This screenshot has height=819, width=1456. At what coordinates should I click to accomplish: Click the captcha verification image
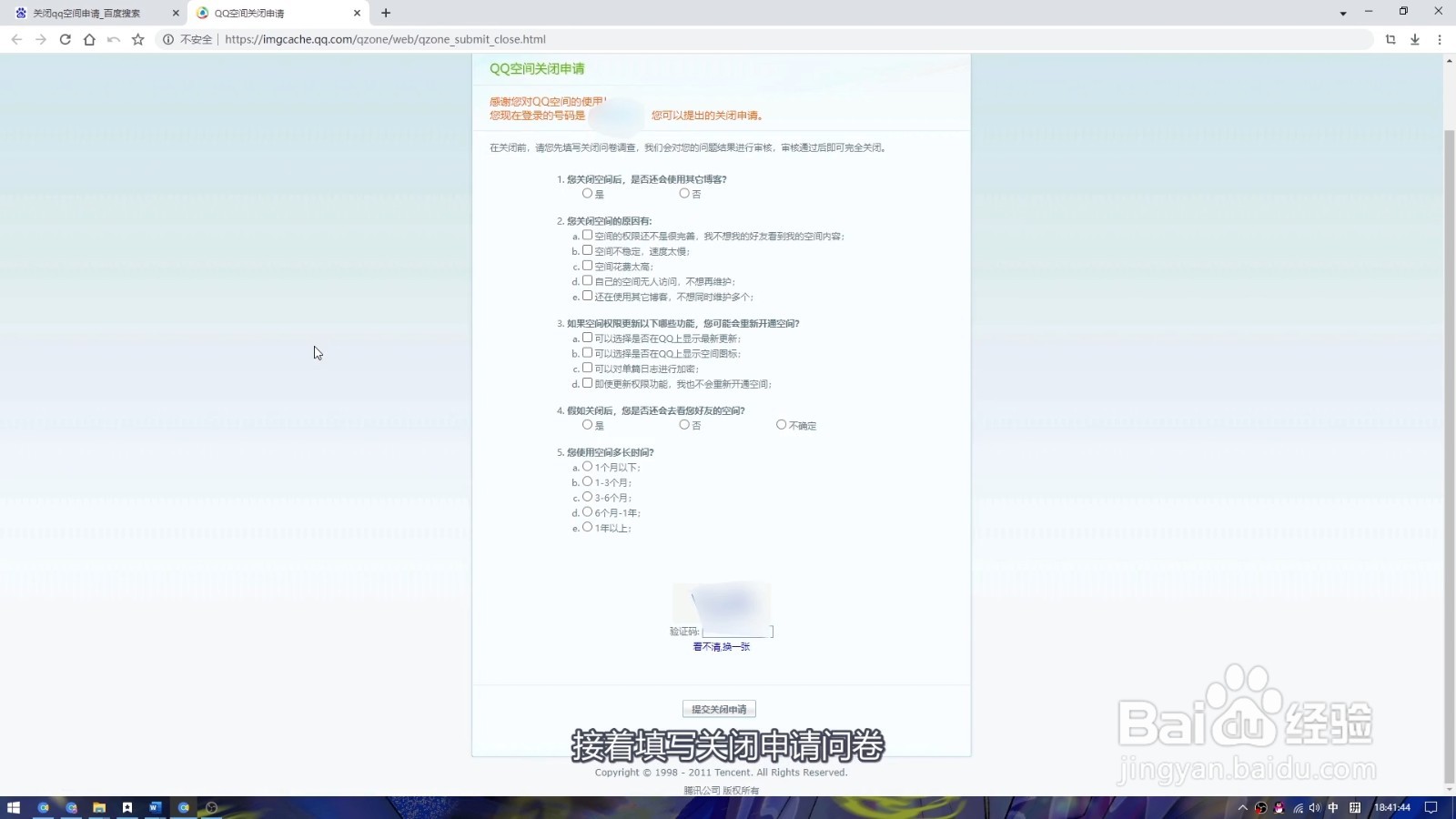[722, 602]
